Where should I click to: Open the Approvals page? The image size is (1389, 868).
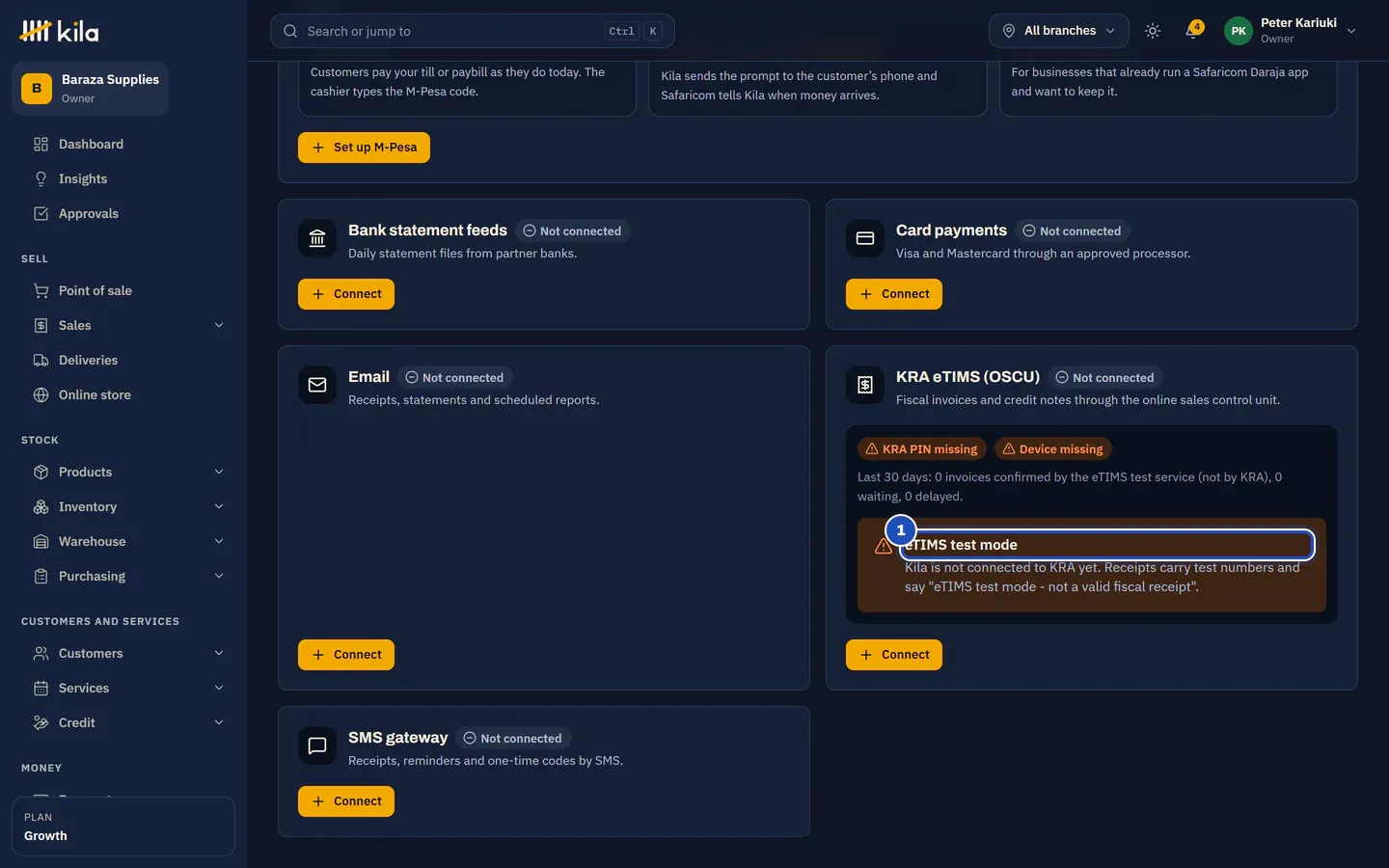(x=123, y=214)
